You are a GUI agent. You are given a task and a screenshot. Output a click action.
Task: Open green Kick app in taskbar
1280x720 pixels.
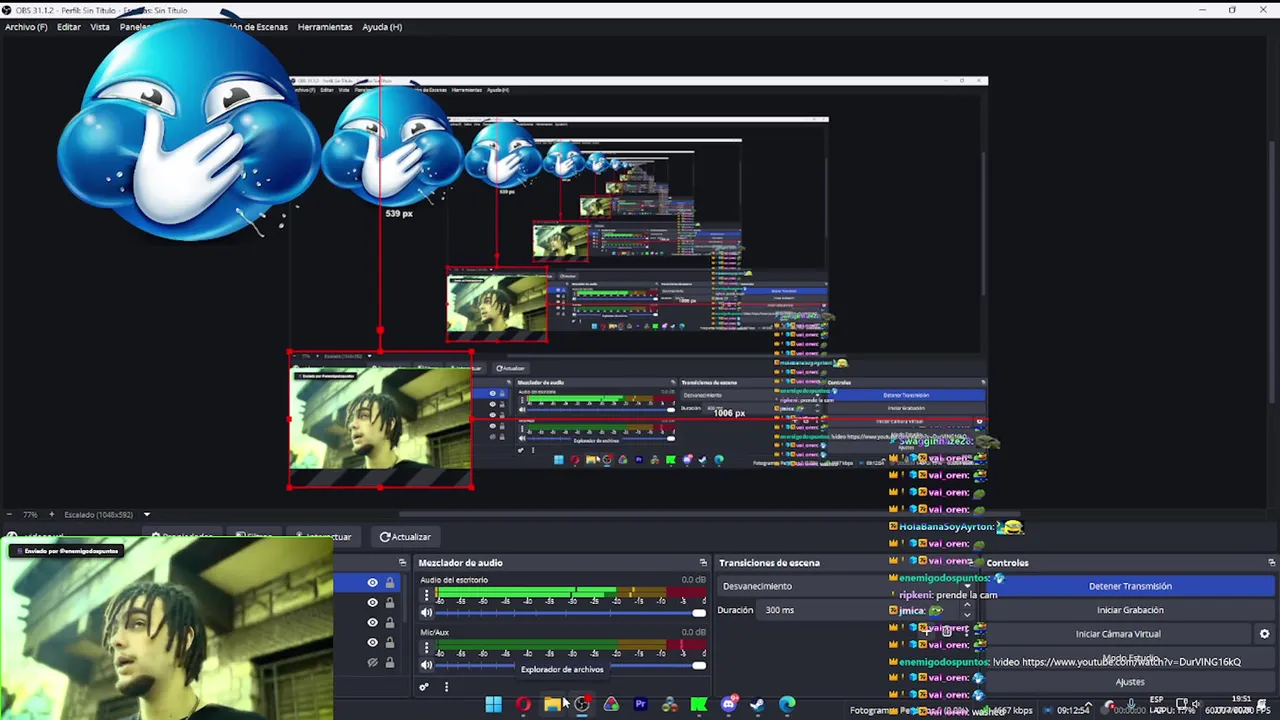[699, 705]
